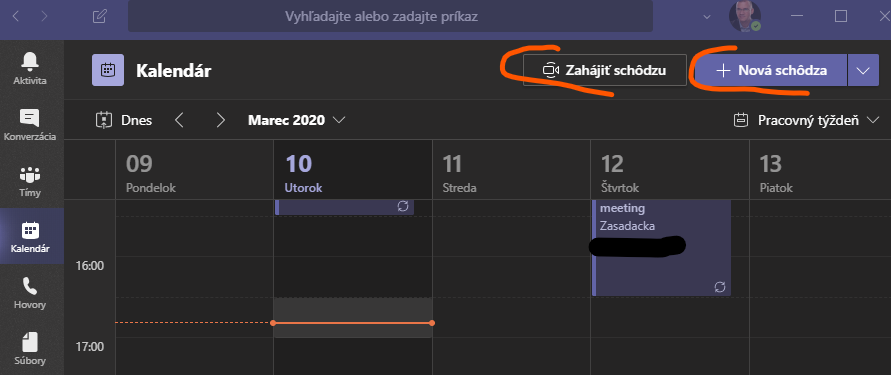
Task: Navigate back with the left arrow in title bar
Action: click(x=16, y=16)
